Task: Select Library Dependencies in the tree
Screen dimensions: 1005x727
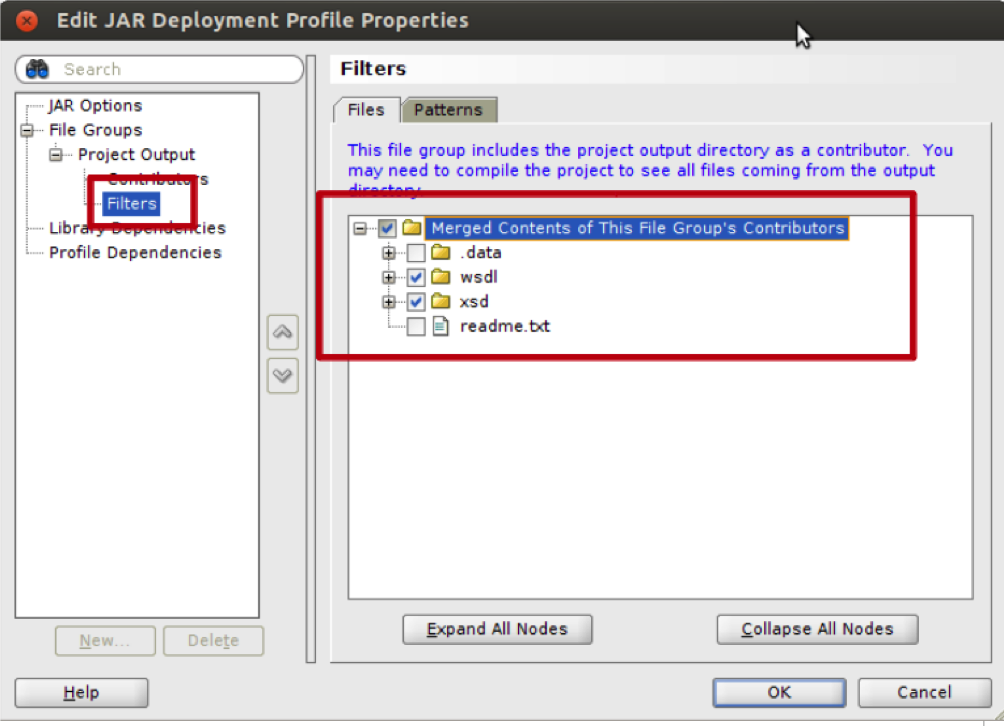Action: tap(137, 228)
